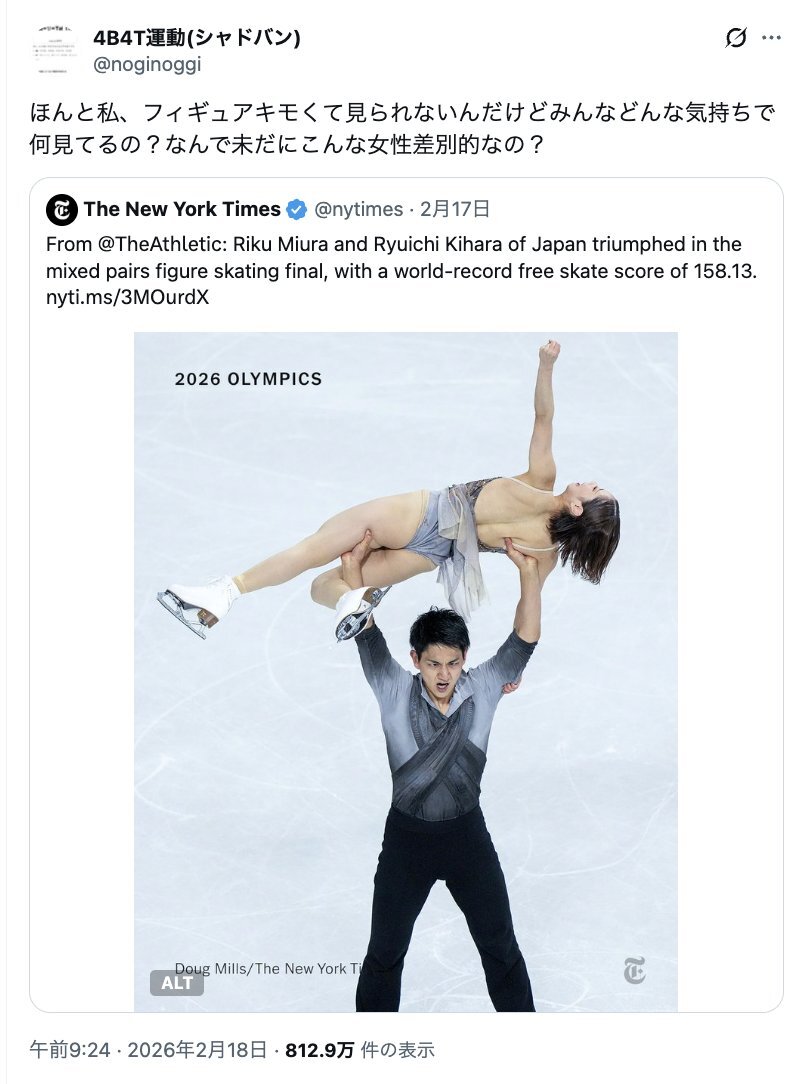Open the quoted post's 2月17日 date
This screenshot has height=1084, width=802.
pyautogui.click(x=455, y=209)
